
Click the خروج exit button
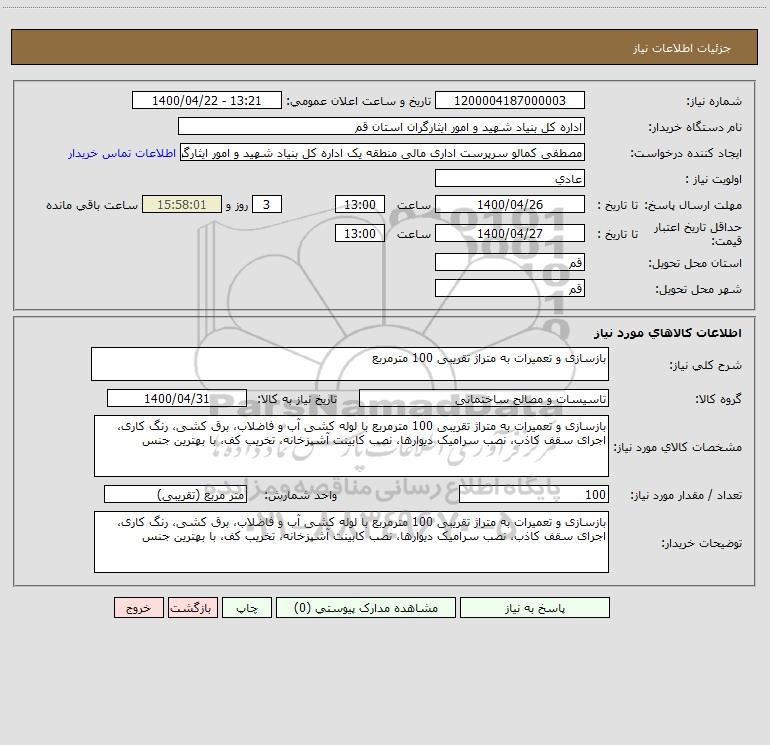pyautogui.click(x=138, y=608)
